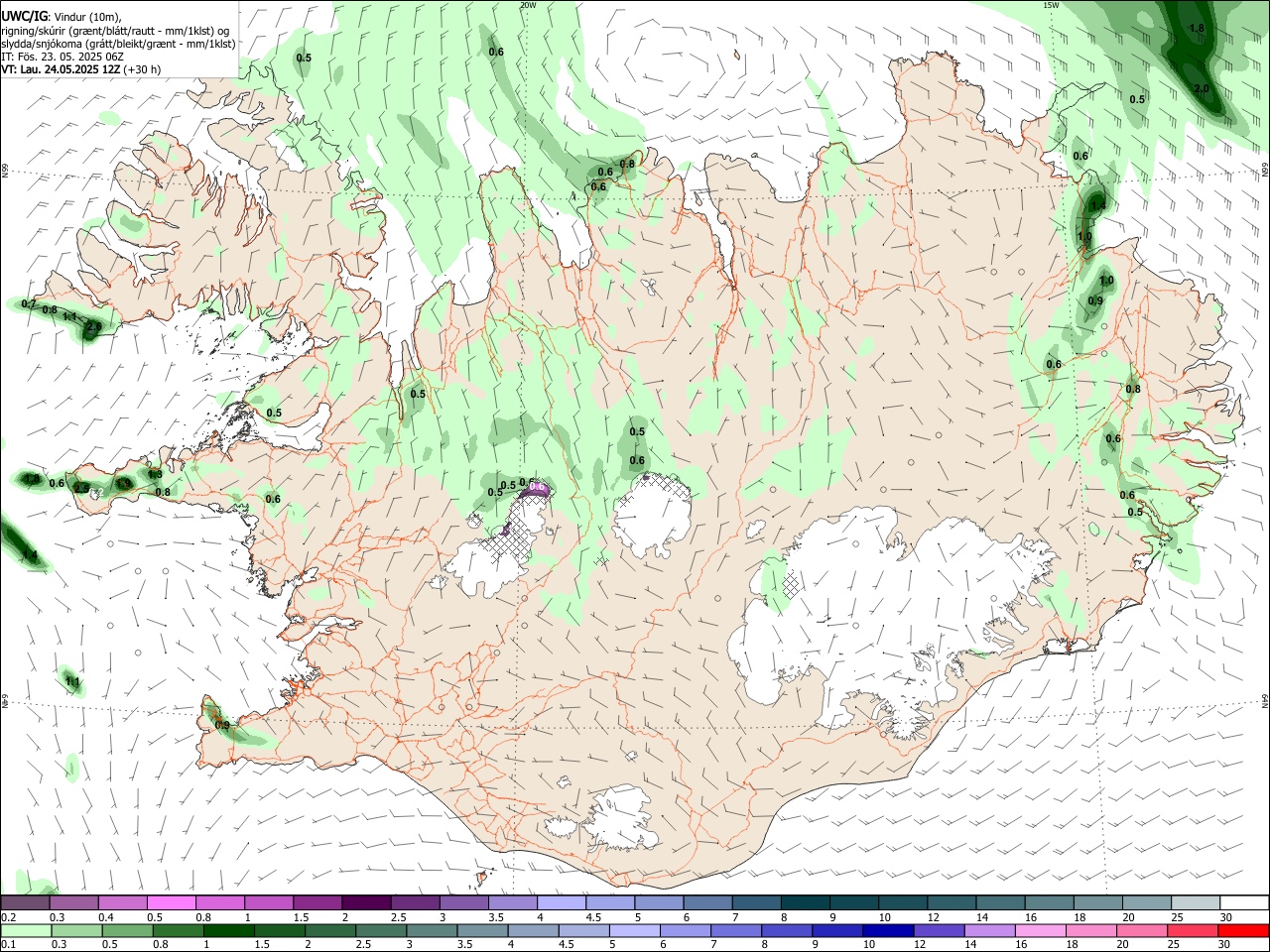1270x952 pixels.
Task: Click the UWC/IG title in the header
Action: click(25, 16)
